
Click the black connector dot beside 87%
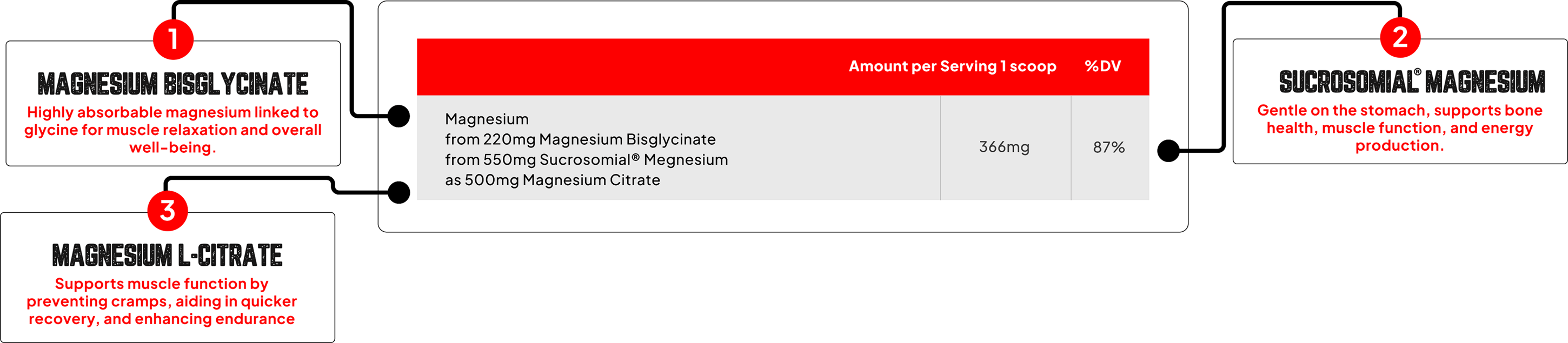1168,150
